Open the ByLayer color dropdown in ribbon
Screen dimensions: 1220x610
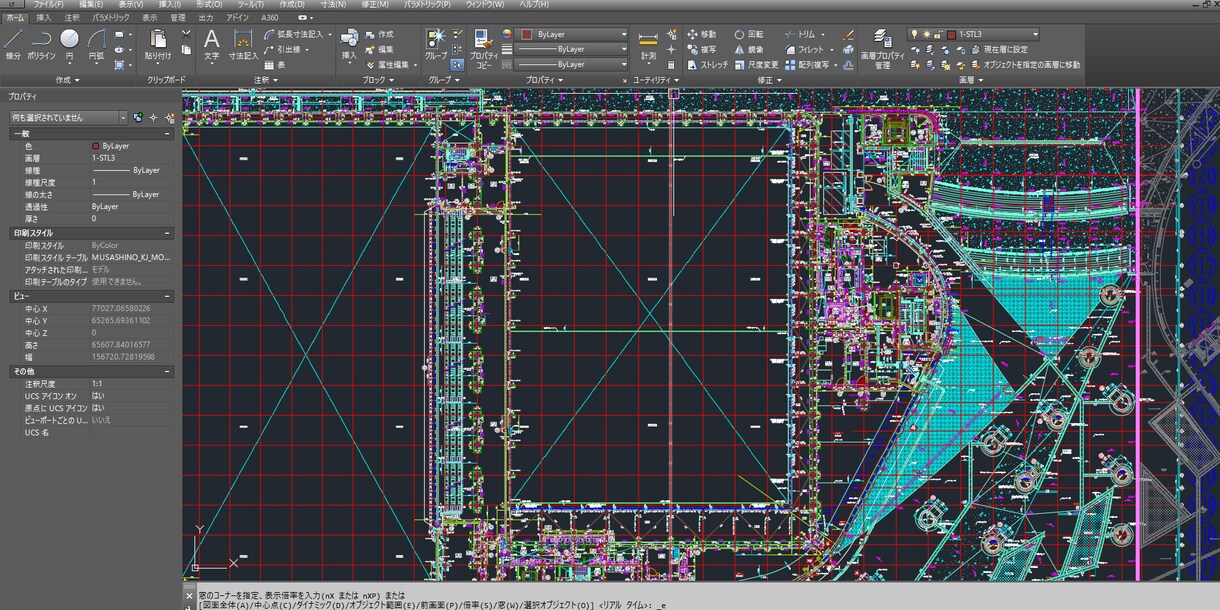[624, 34]
